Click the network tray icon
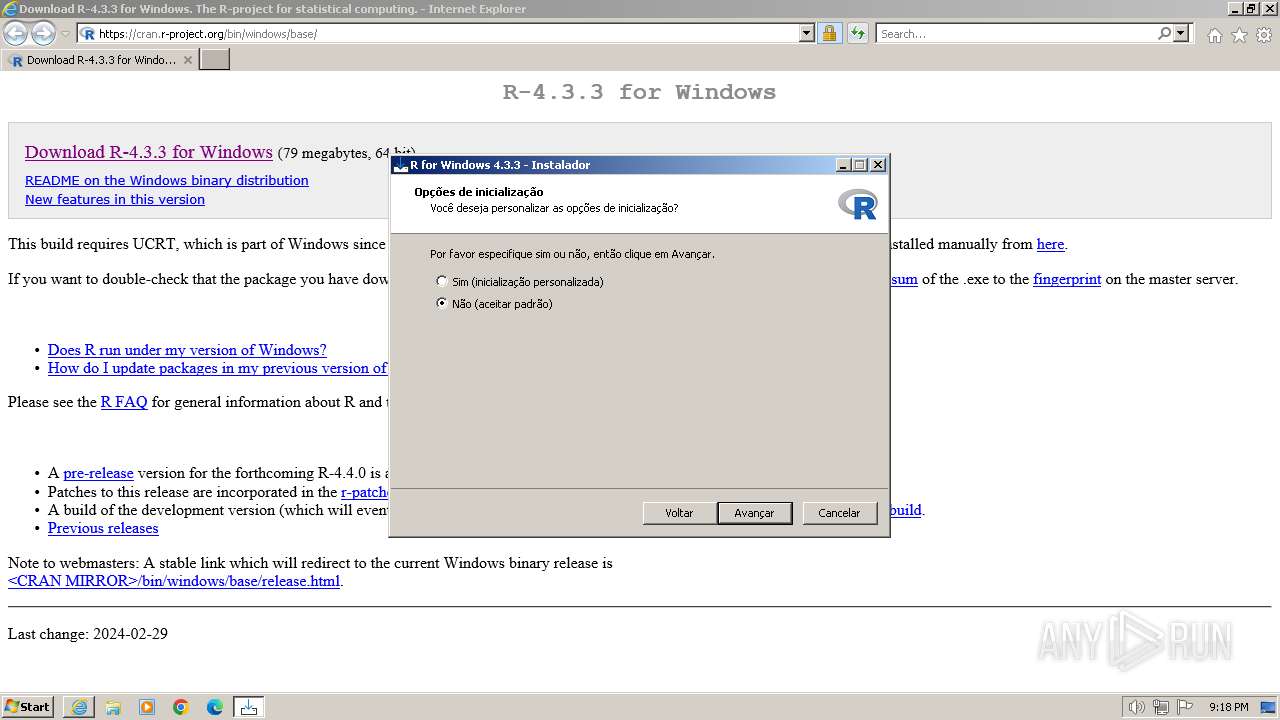 click(1161, 707)
